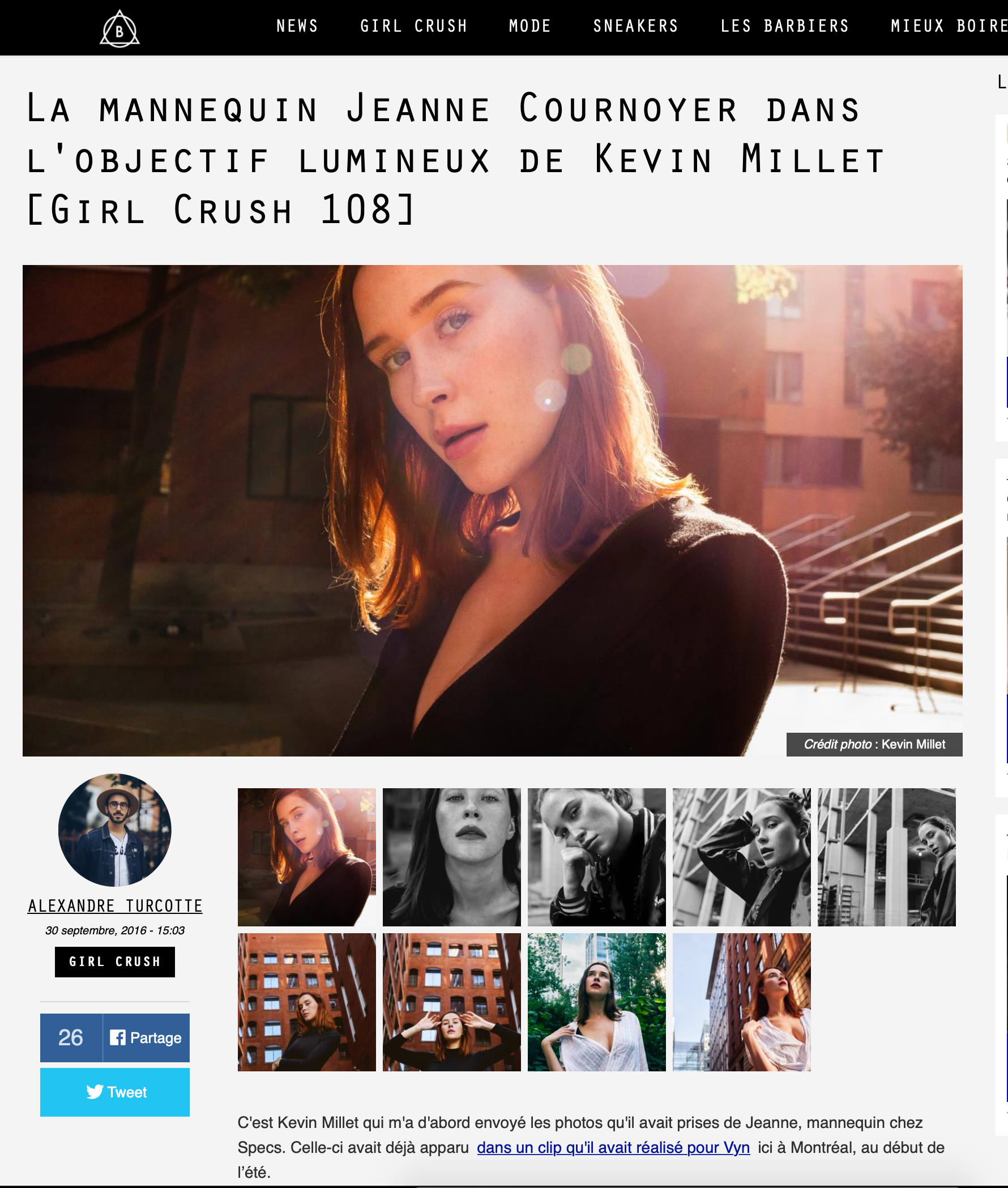Image resolution: width=1008 pixels, height=1188 pixels.
Task: Click the ALEXANDRE TURCOTTE author link
Action: pyautogui.click(x=115, y=905)
